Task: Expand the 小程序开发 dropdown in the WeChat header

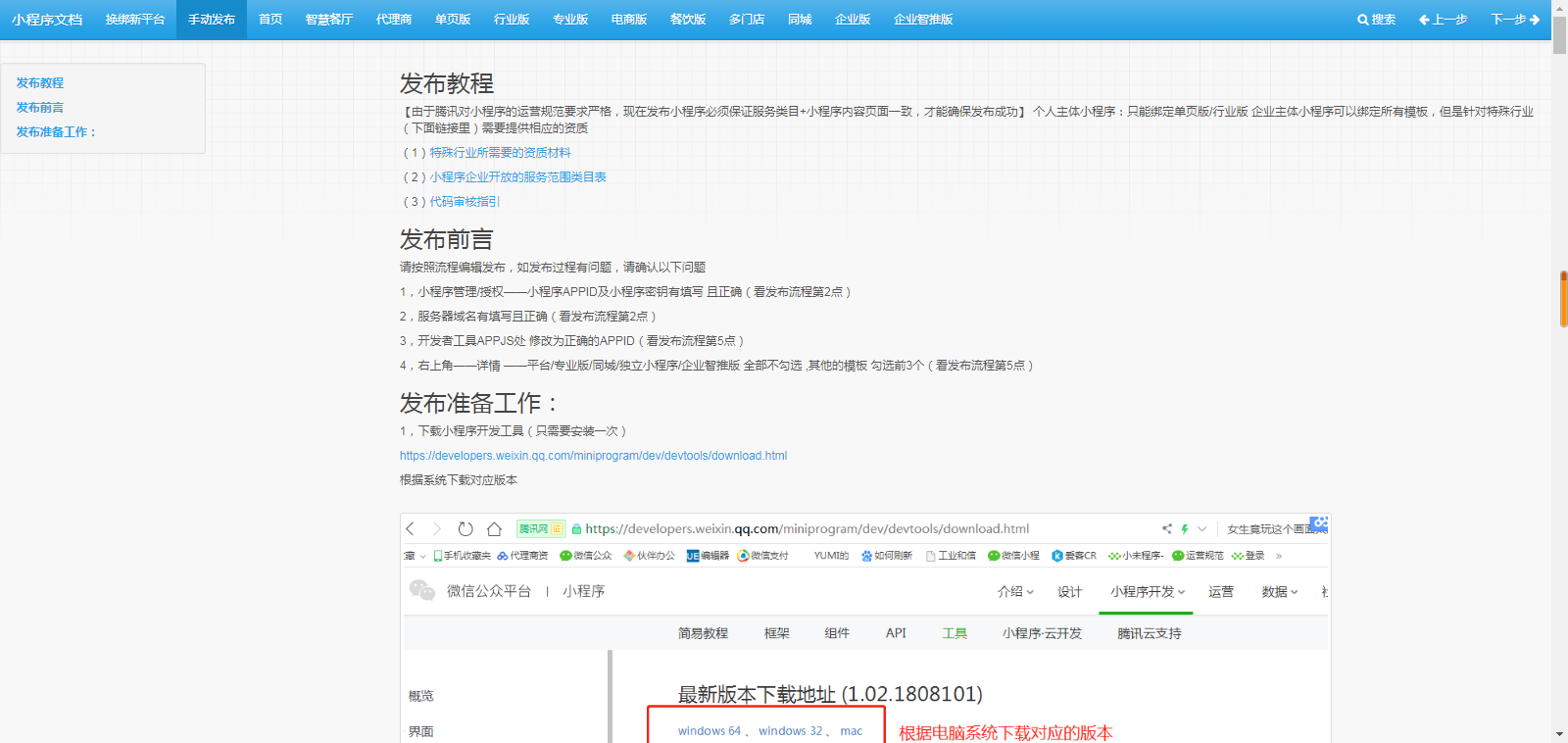Action: 1147,592
